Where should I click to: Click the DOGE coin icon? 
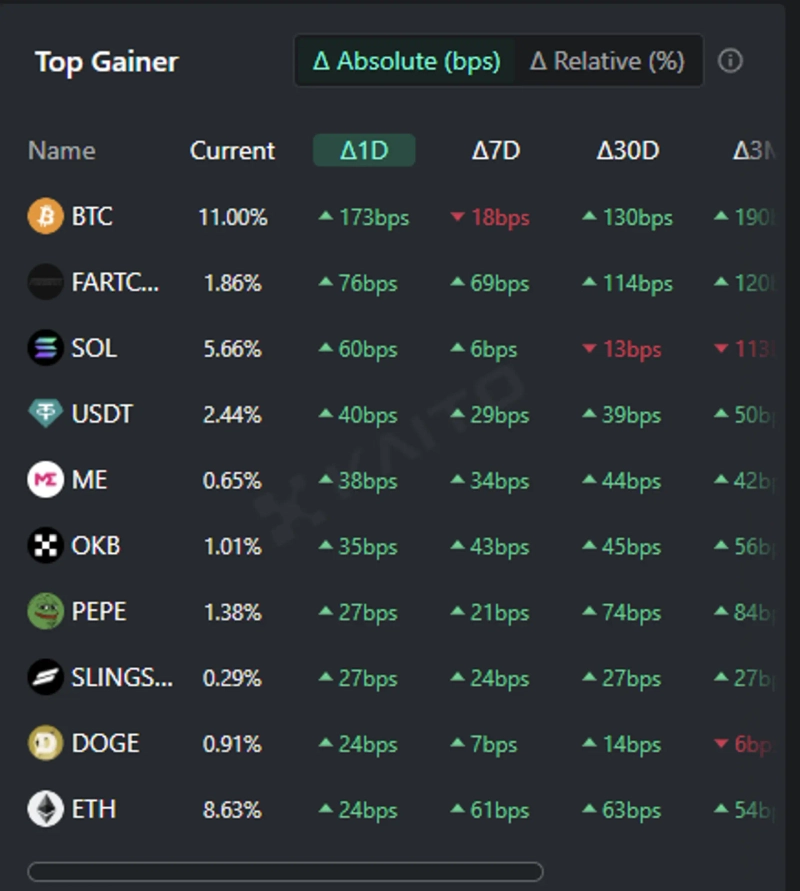(45, 743)
